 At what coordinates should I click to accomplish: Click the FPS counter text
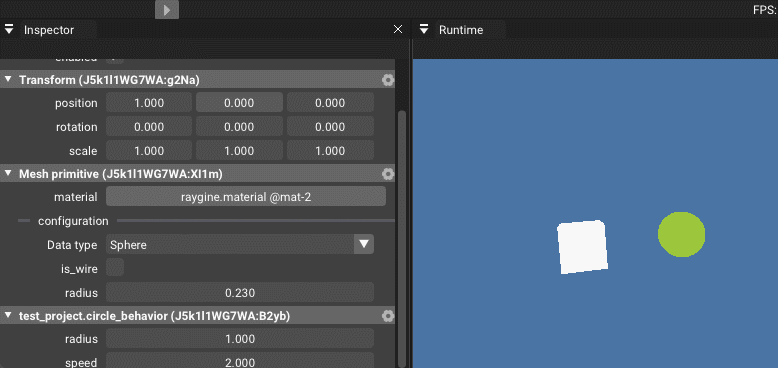pyautogui.click(x=765, y=9)
